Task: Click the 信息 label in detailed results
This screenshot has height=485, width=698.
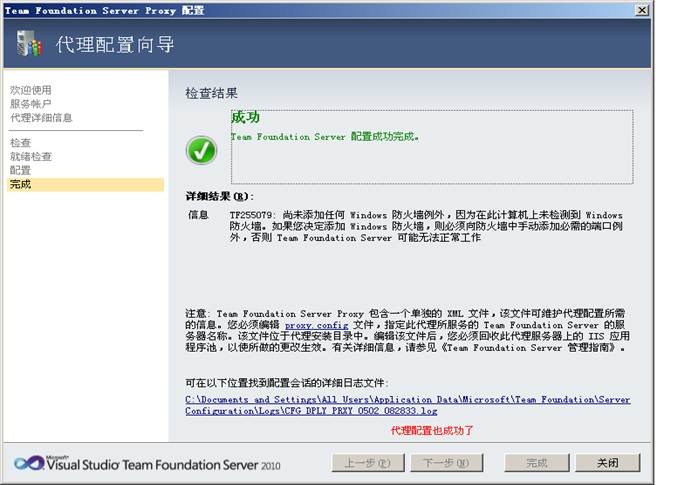Action: 198,215
